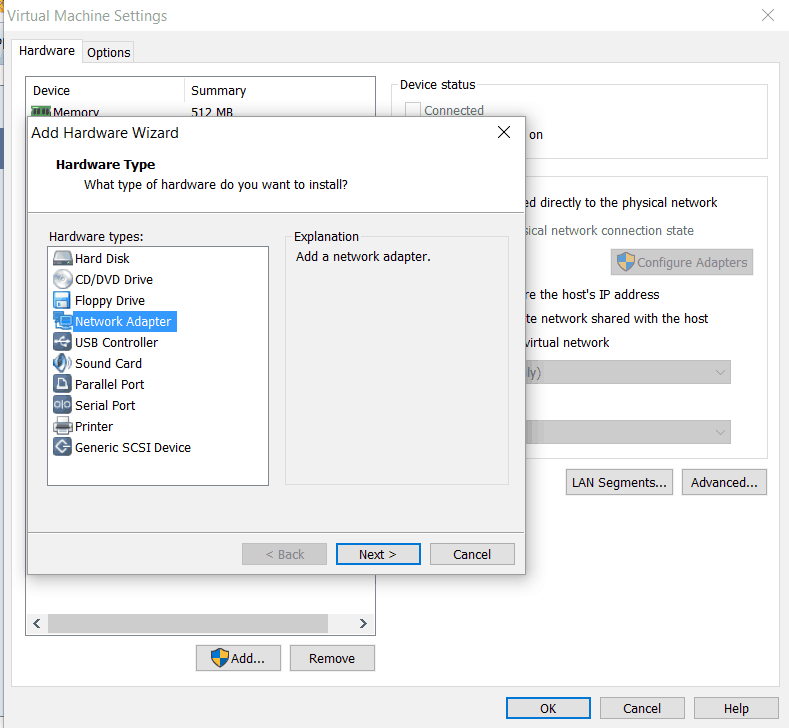This screenshot has height=728, width=789.
Task: Choose the Sound Card speaker icon
Action: (62, 363)
